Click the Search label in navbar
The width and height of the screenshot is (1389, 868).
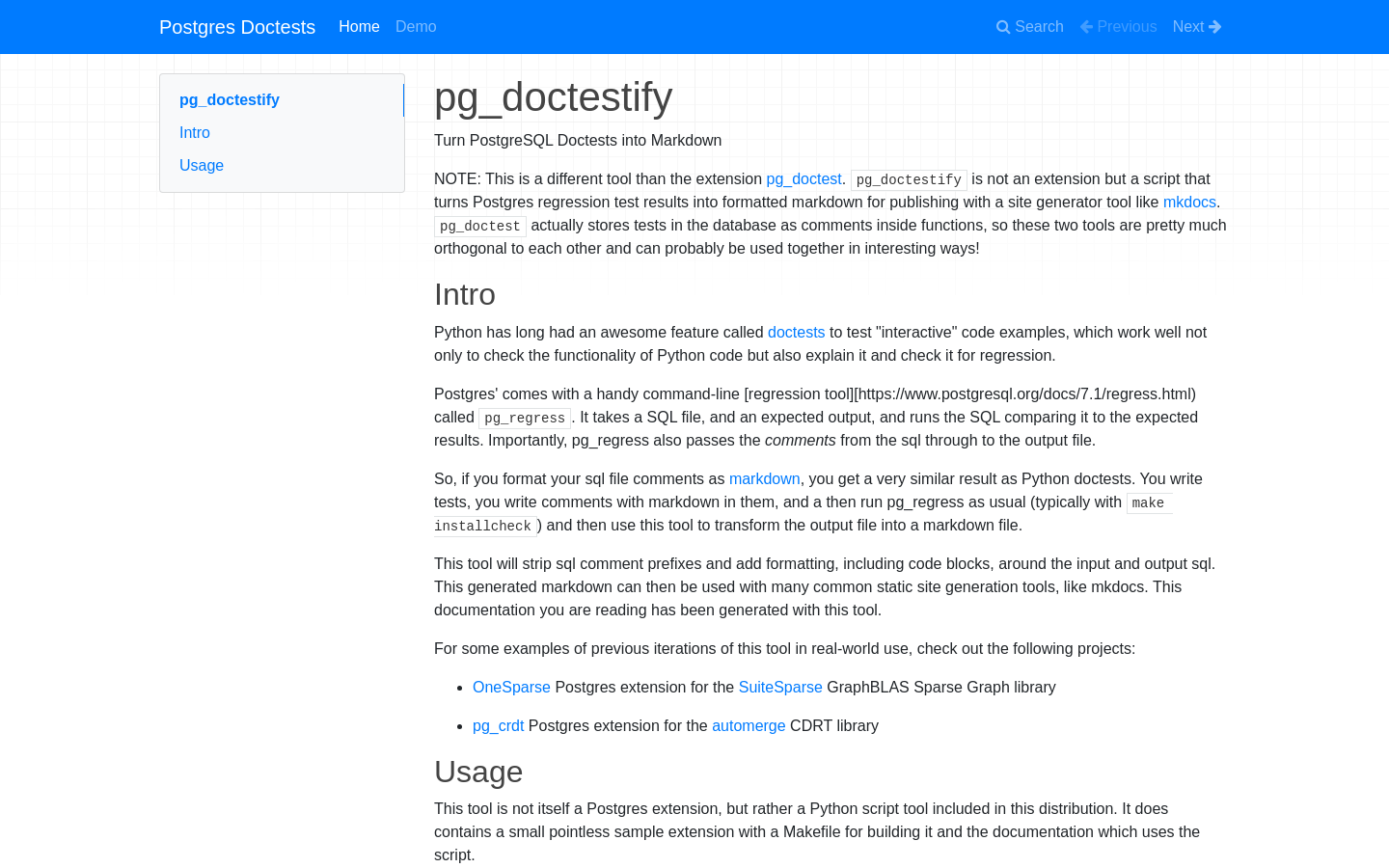(x=1039, y=27)
